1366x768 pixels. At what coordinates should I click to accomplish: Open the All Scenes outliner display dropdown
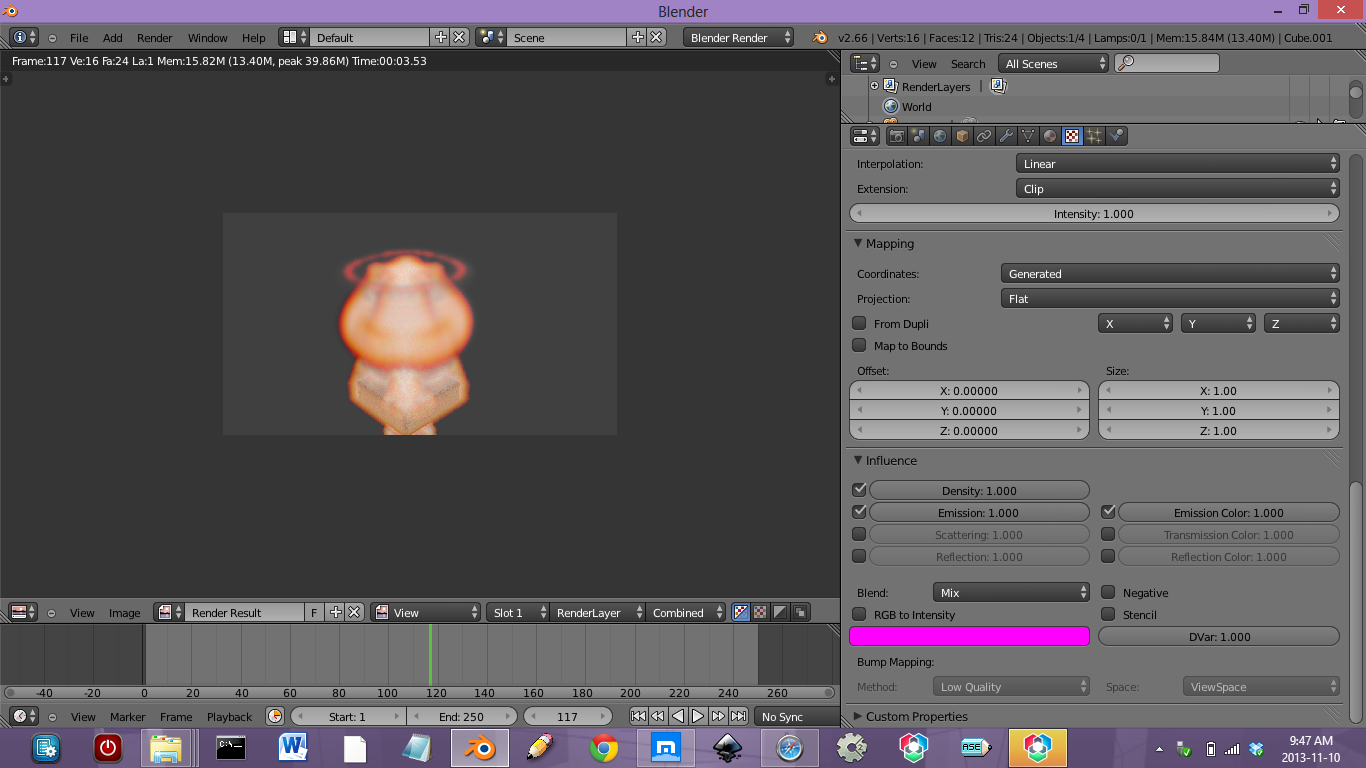(1053, 63)
